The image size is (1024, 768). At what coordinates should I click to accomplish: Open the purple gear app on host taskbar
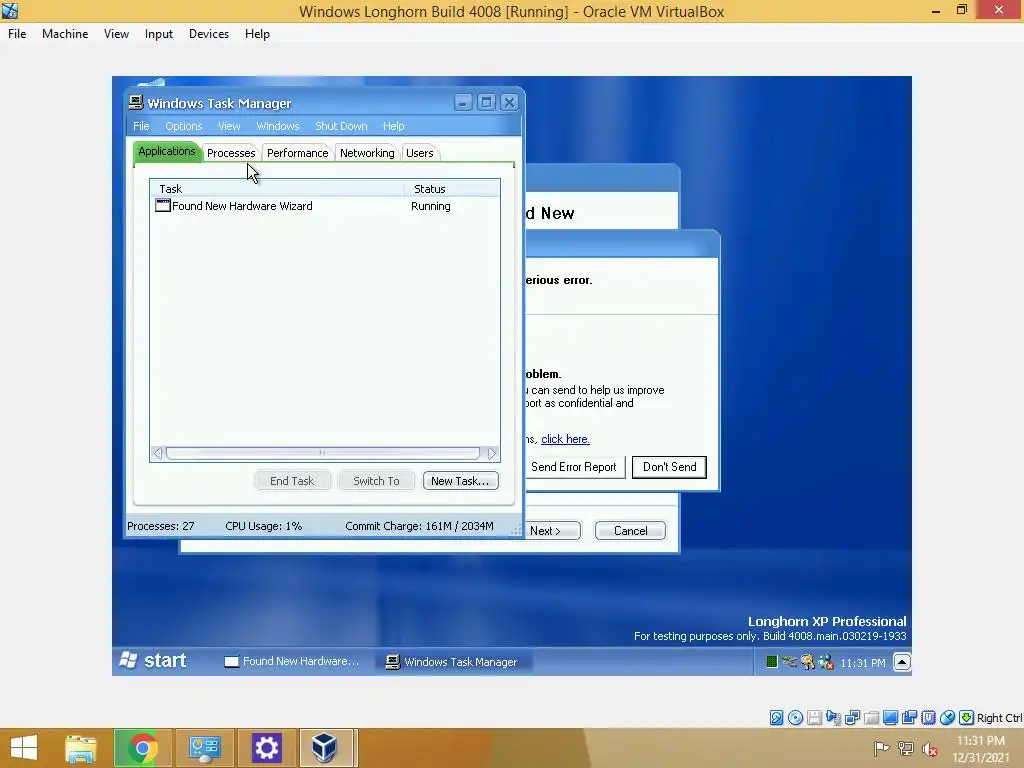click(266, 748)
